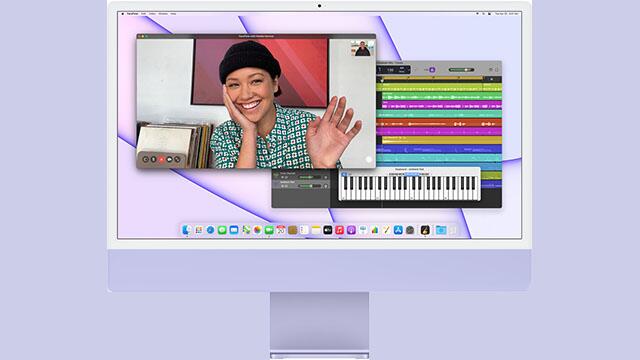
Task: Open the Messages app in dock
Action: [222, 230]
